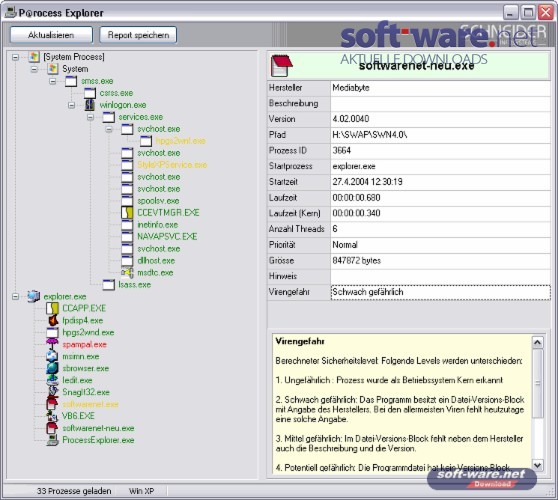Viewport: 558px width, 500px height.
Task: Select the yellow hpgs2wnf.exe label
Action: coord(180,141)
